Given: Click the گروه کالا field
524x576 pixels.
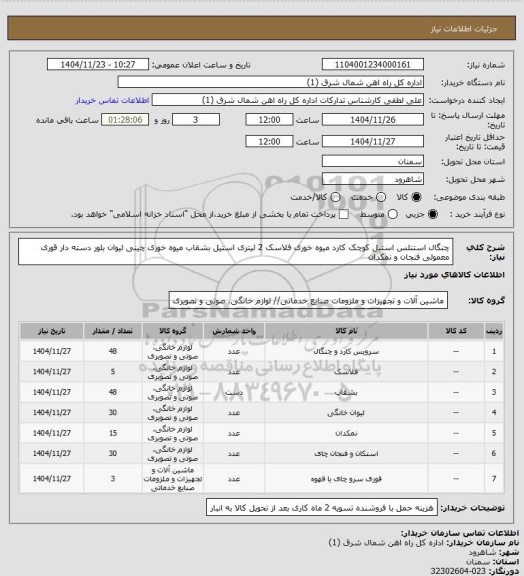Looking at the screenshot, I should (x=308, y=301).
